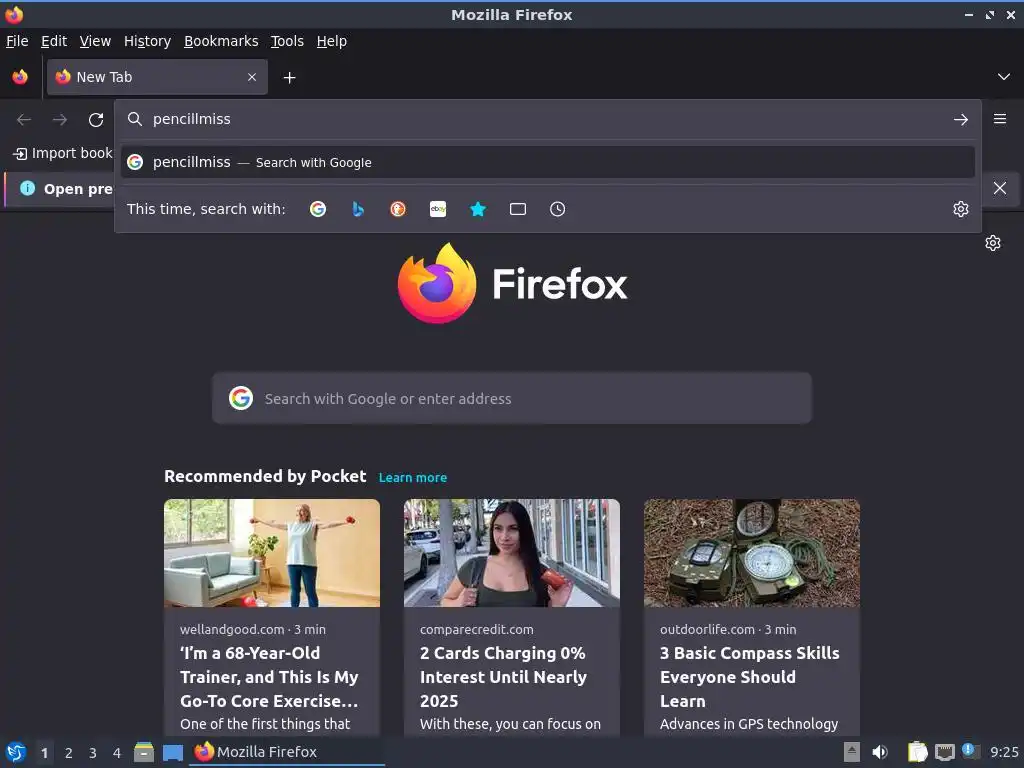Open Pocket Learn more link

[413, 477]
